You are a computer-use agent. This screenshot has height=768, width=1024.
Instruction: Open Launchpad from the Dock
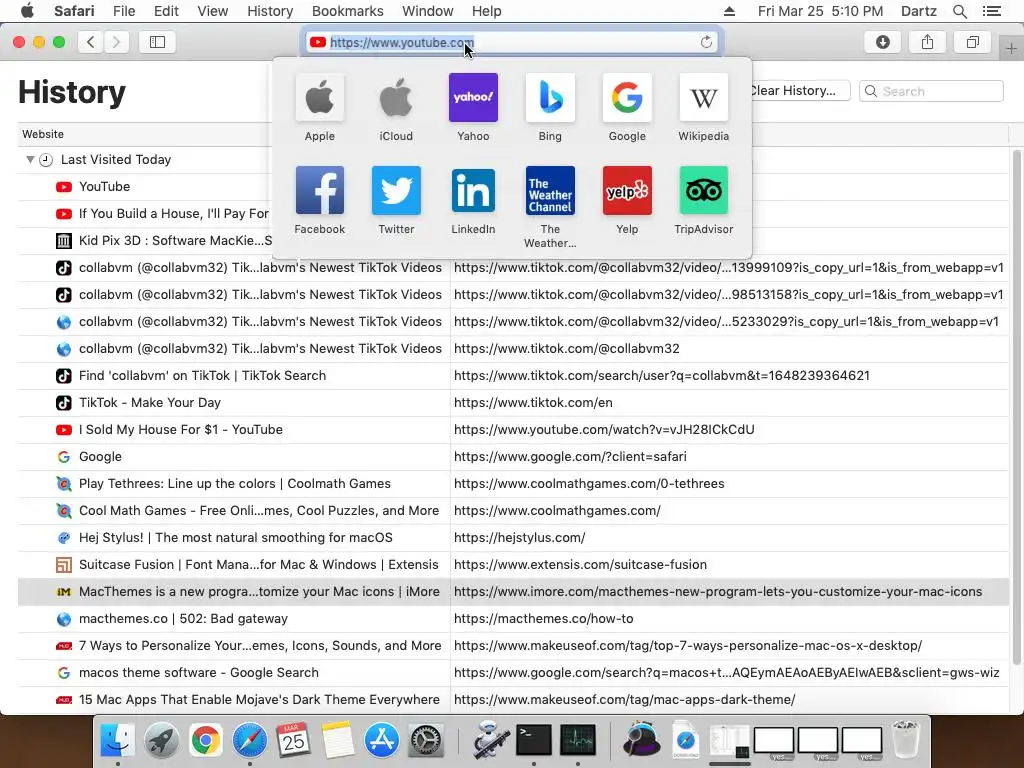point(162,741)
